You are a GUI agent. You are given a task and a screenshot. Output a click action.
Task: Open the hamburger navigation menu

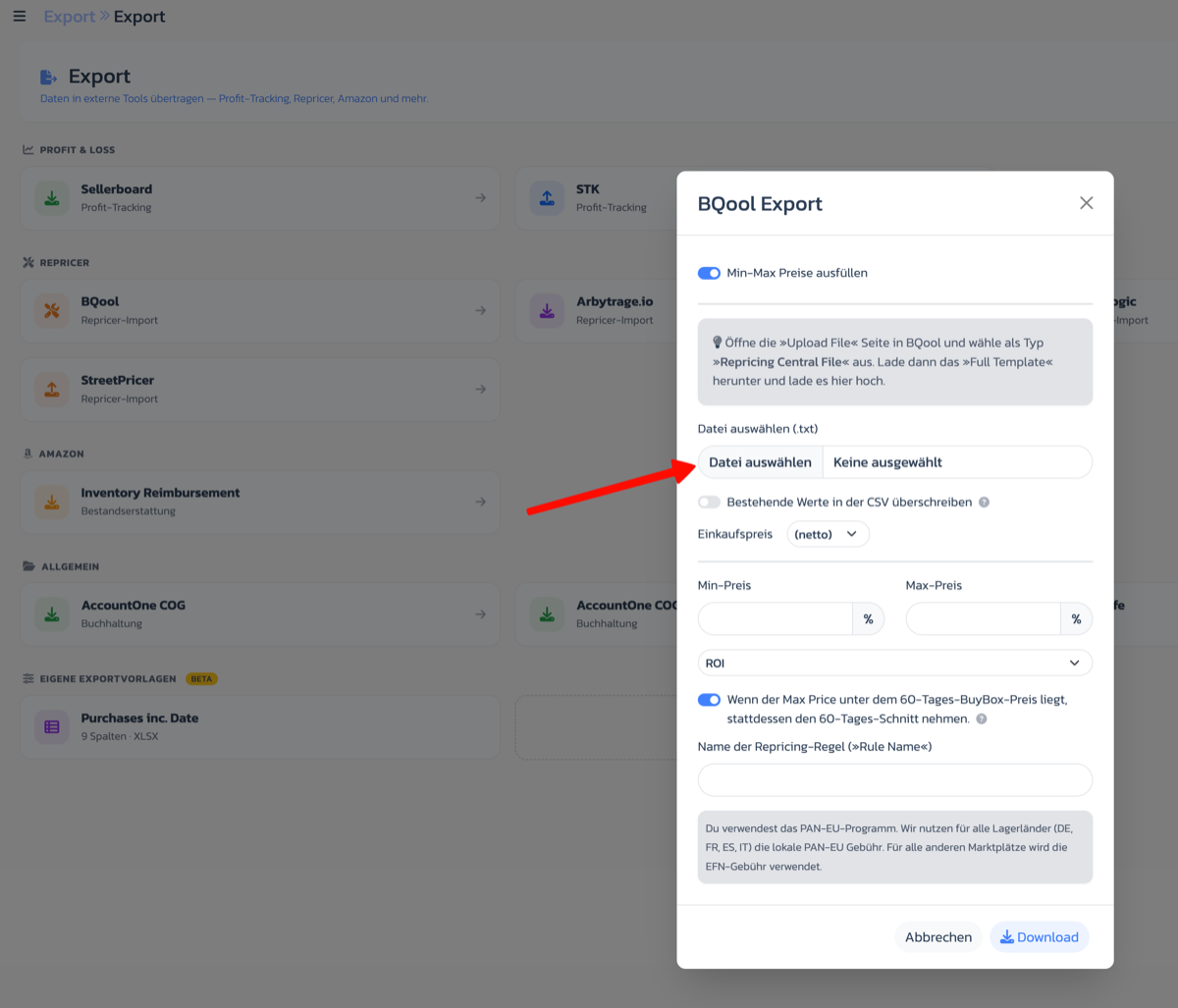(19, 17)
